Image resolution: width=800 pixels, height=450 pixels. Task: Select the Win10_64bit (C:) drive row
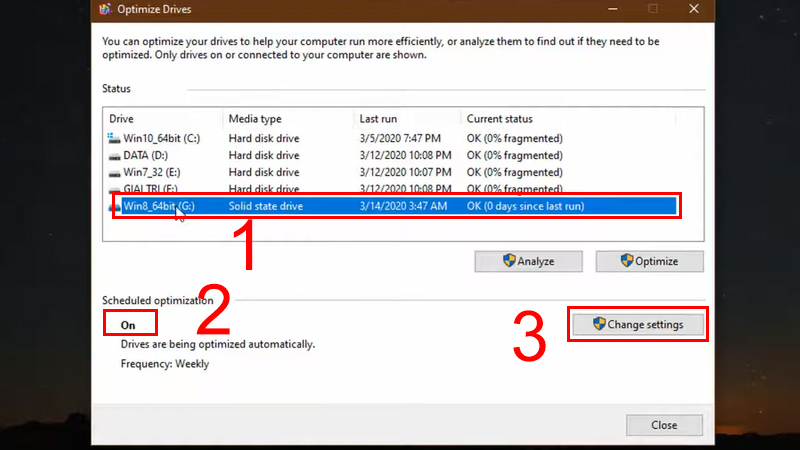[391, 138]
